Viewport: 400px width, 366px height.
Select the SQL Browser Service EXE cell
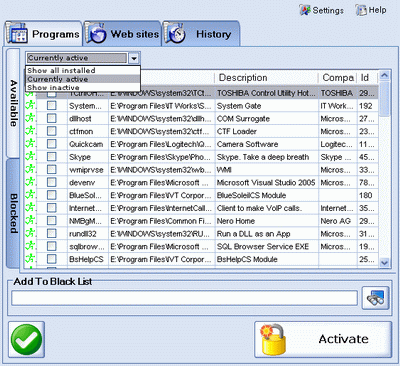click(x=267, y=247)
